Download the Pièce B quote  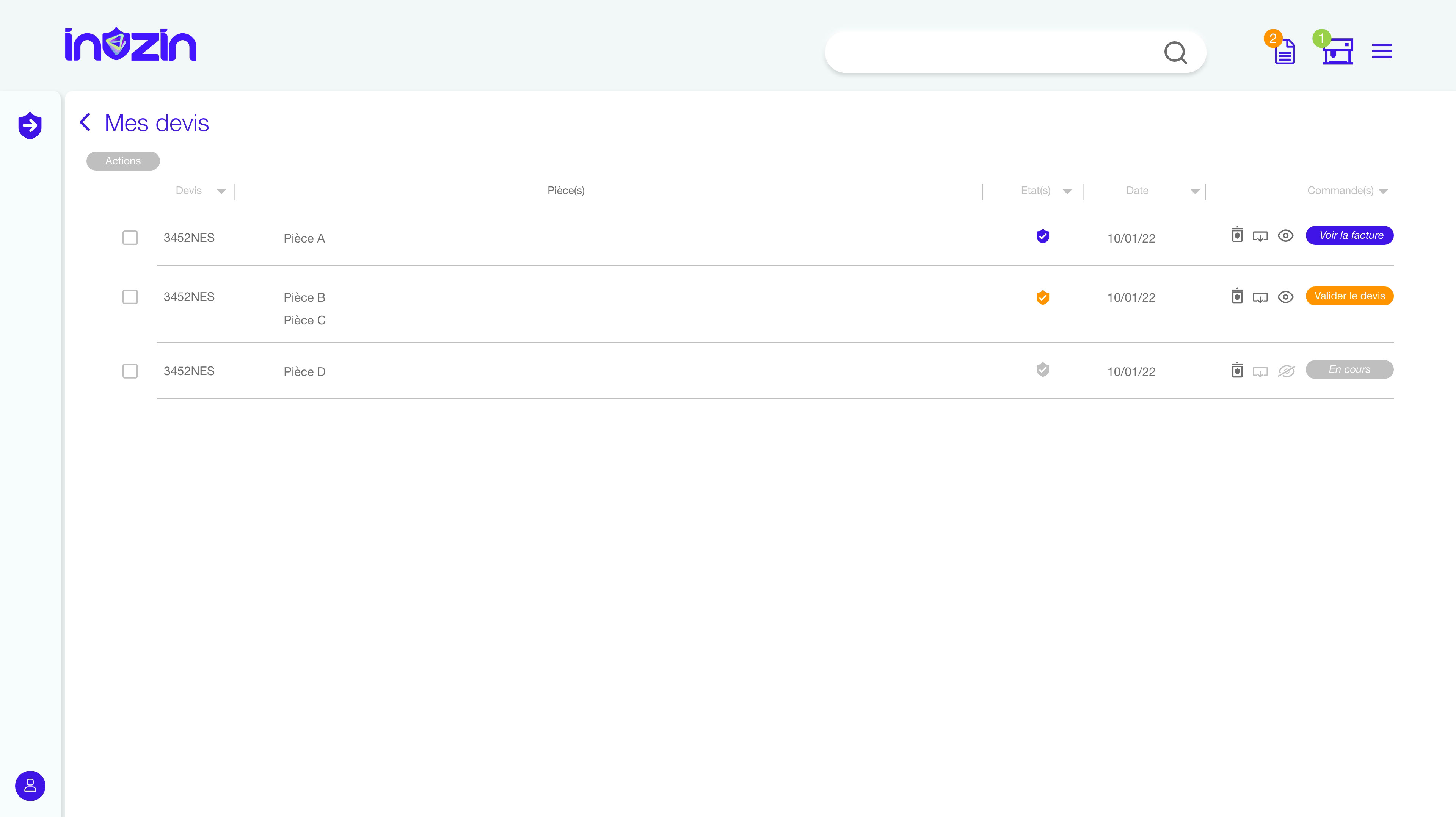click(1260, 297)
